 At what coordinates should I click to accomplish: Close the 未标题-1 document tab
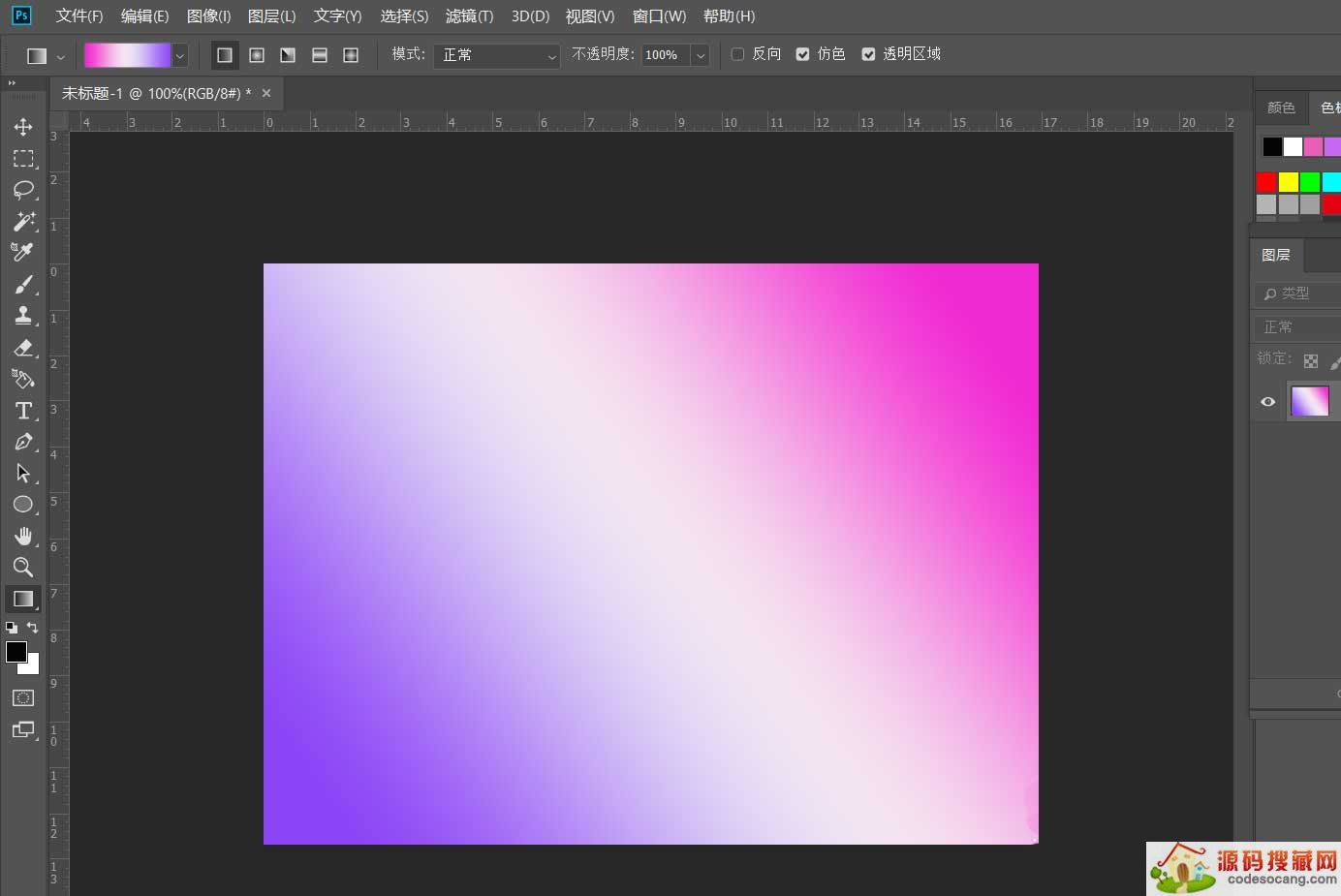(266, 93)
